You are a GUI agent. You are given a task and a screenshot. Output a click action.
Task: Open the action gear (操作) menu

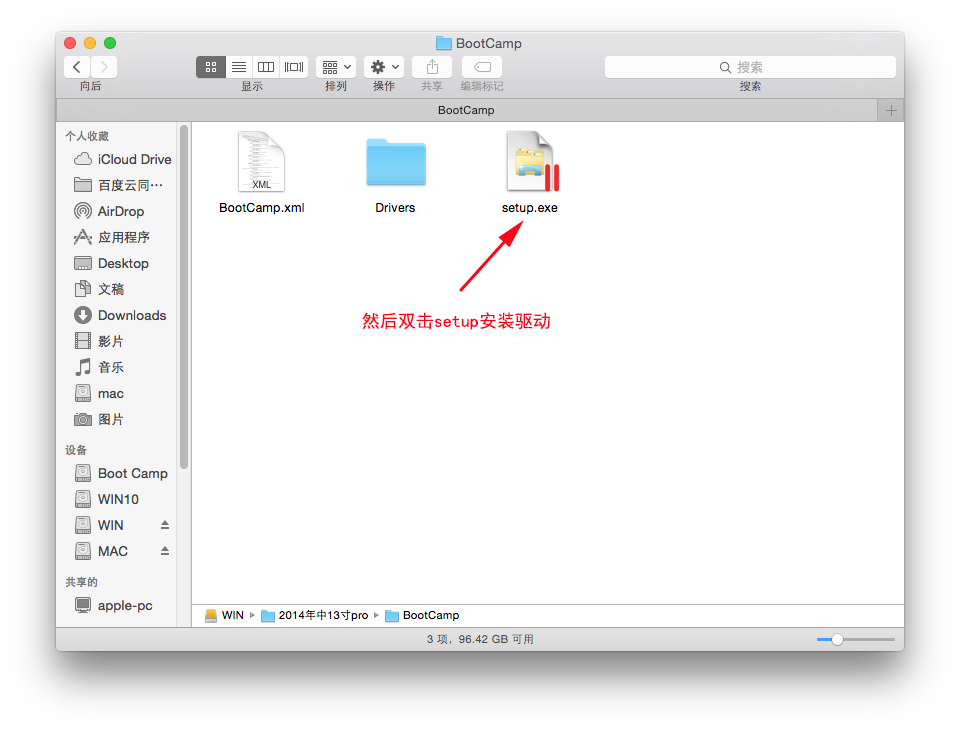click(384, 67)
